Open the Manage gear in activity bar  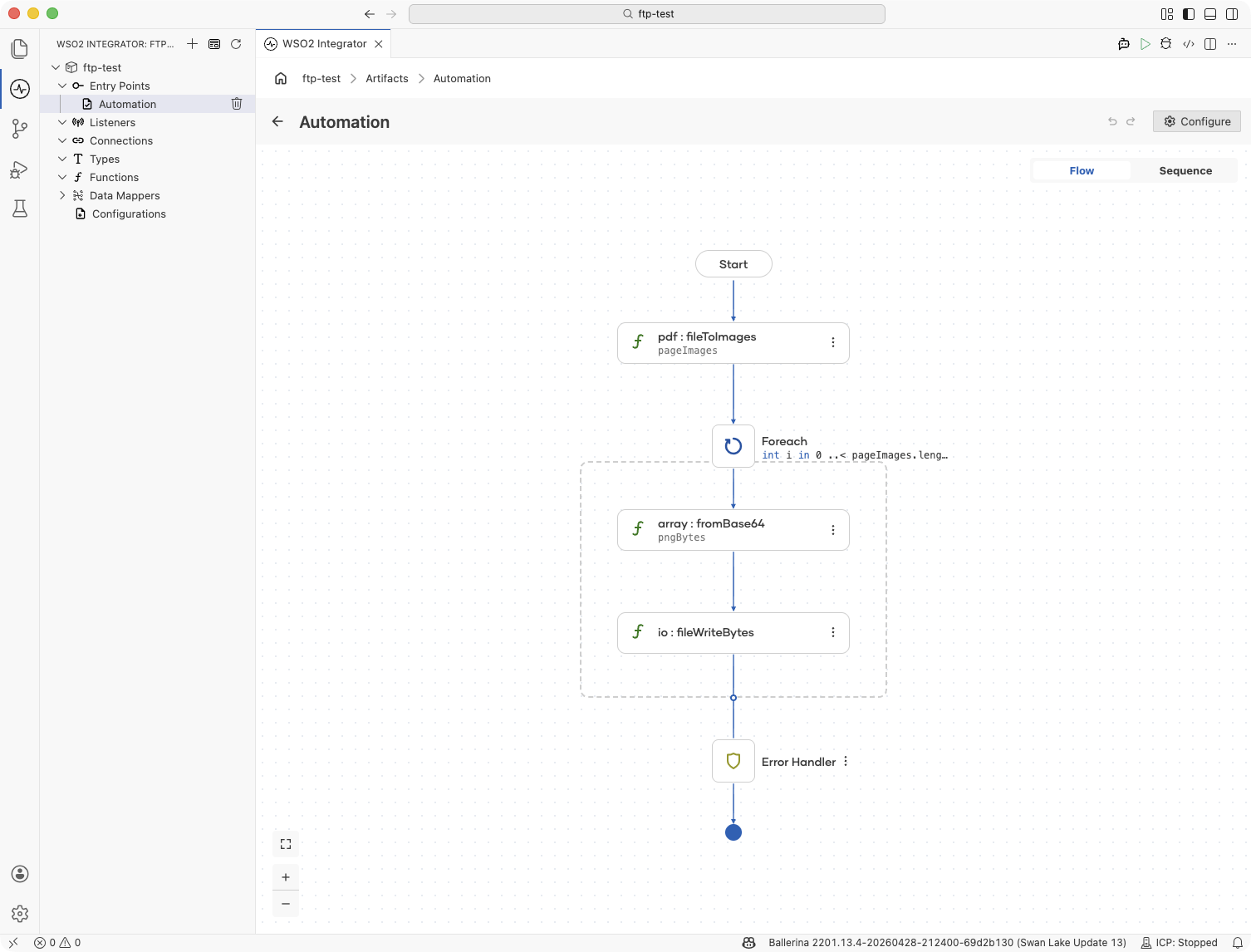[x=20, y=914]
